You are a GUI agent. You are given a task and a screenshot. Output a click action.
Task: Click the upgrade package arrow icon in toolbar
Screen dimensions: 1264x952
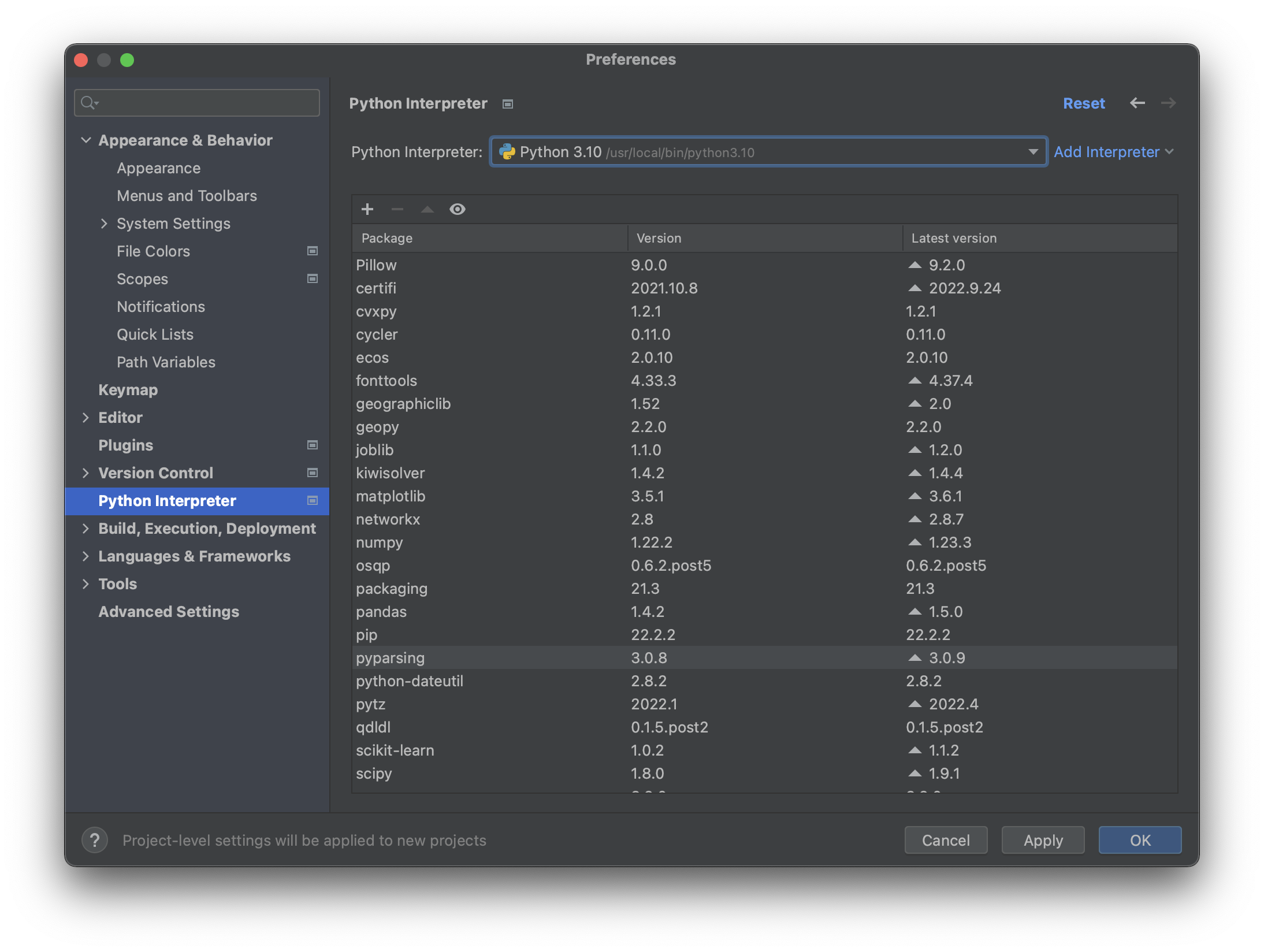tap(427, 209)
